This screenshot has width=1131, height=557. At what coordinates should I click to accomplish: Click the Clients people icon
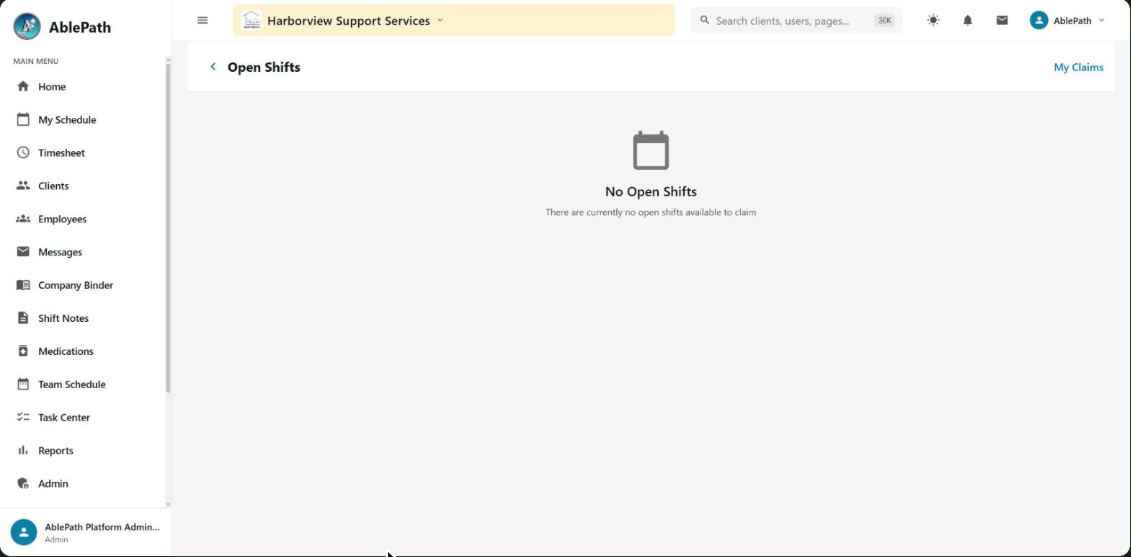(23, 185)
